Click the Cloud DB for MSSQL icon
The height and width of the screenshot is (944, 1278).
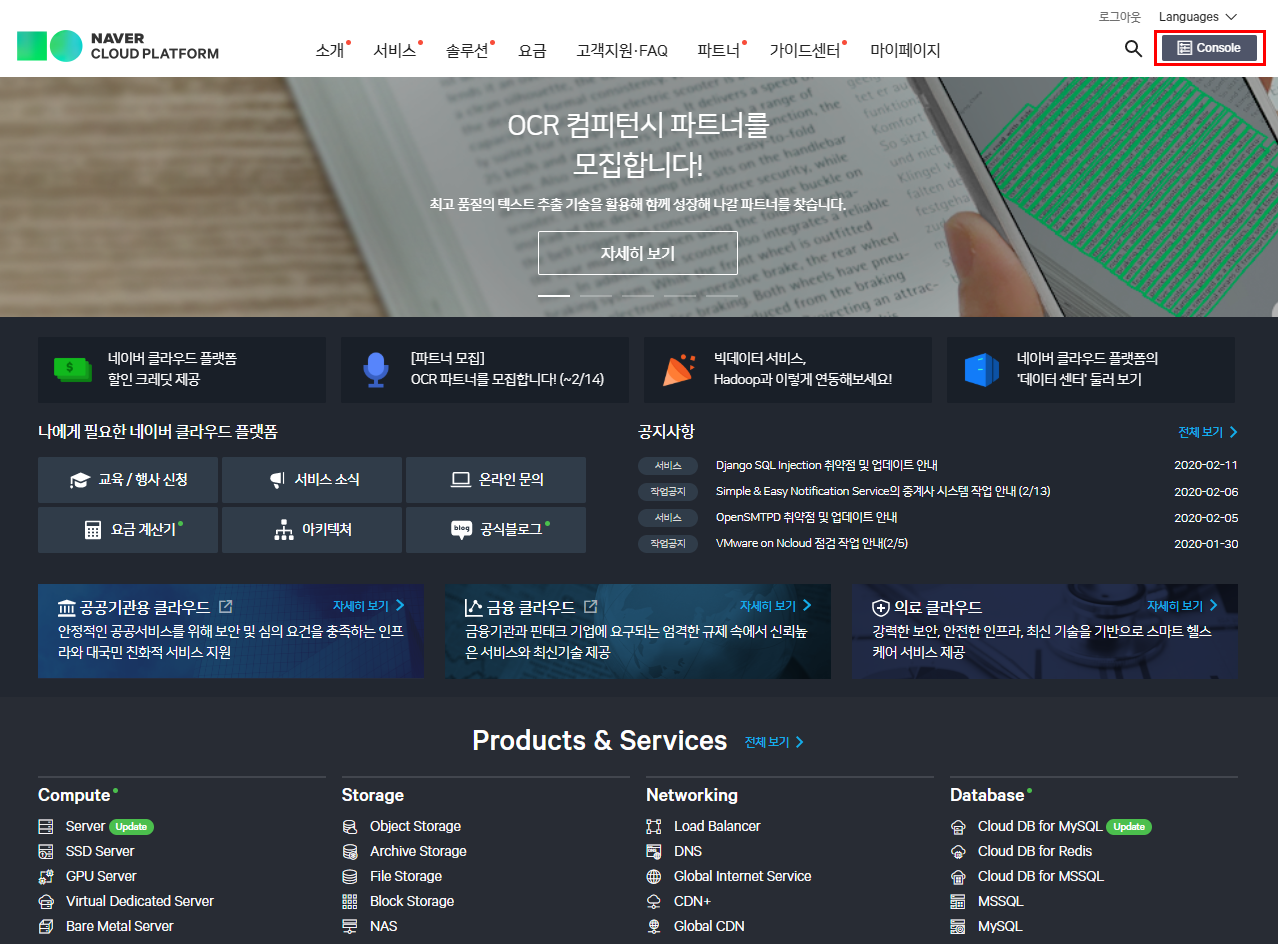tap(958, 877)
